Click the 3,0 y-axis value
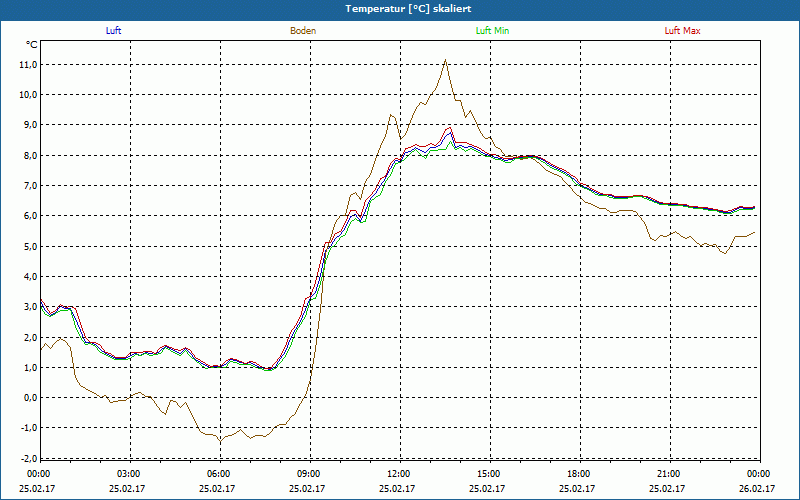800x500 pixels. pyautogui.click(x=30, y=307)
